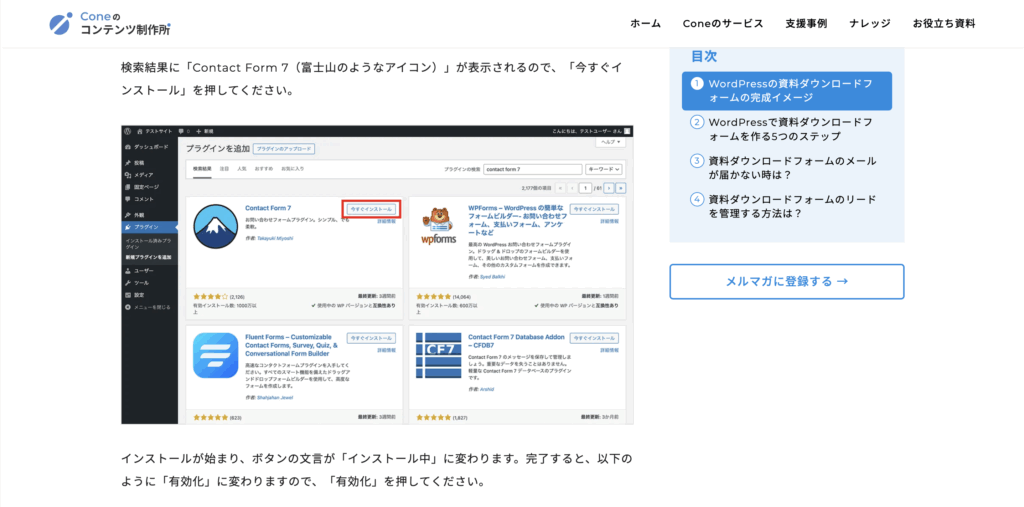The height and width of the screenshot is (507, 1024).
Task: Open author link Takayuki Miyoshi
Action: point(274,238)
